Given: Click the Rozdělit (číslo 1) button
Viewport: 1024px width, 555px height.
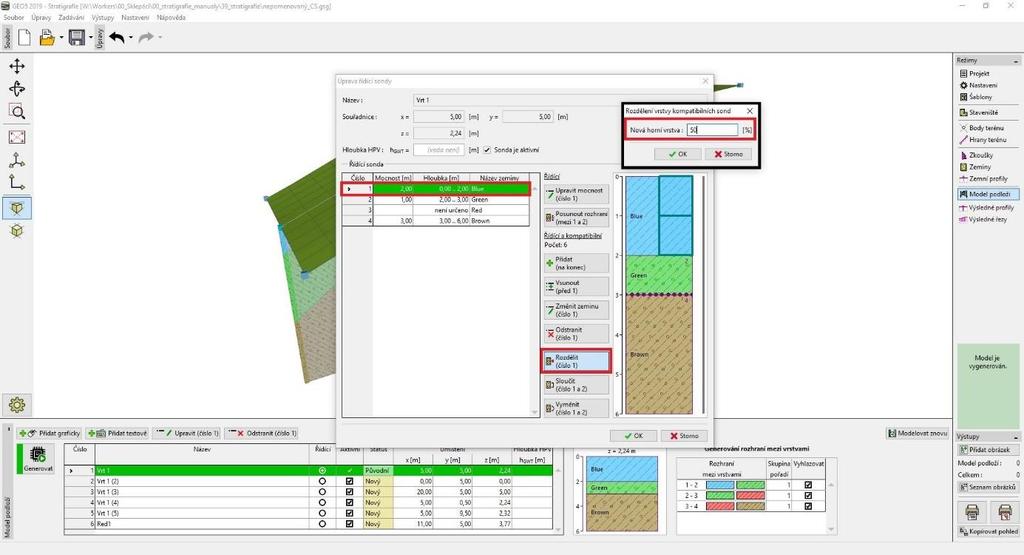Looking at the screenshot, I should (576, 361).
